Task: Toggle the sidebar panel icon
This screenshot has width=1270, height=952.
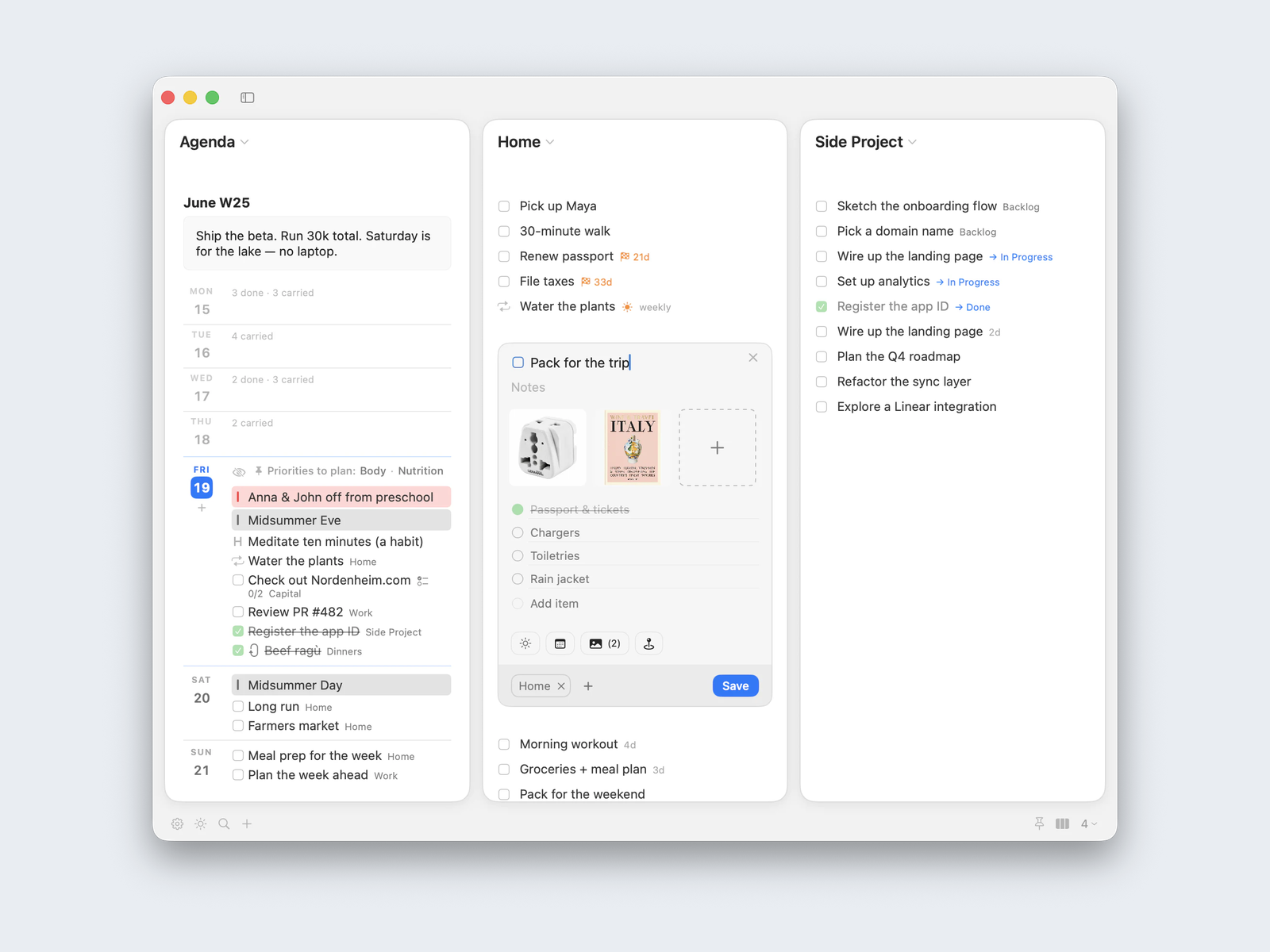Action: tap(248, 98)
